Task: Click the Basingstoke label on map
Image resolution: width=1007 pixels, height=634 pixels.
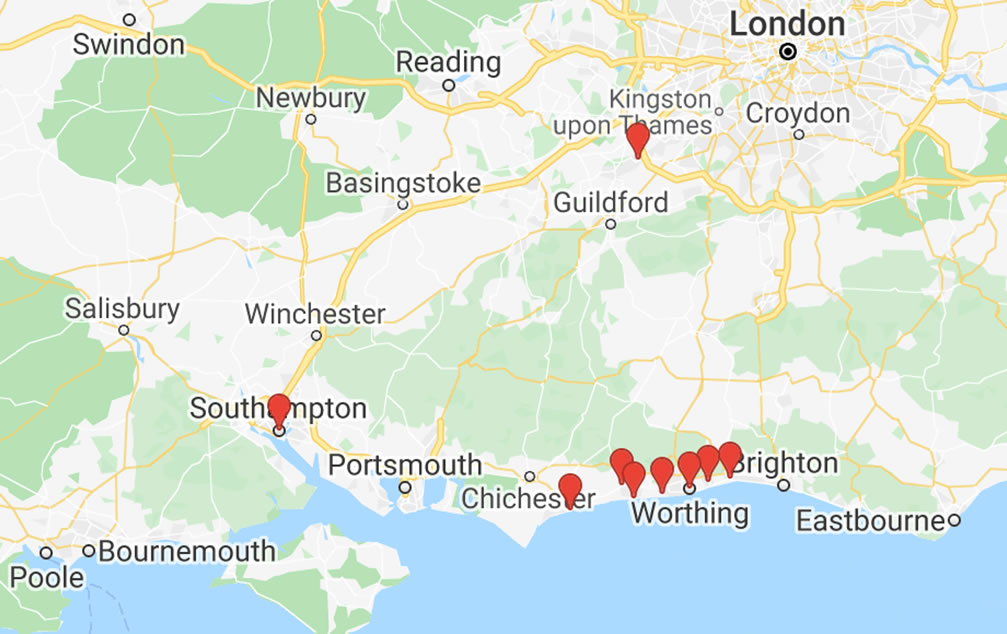Action: [x=403, y=183]
